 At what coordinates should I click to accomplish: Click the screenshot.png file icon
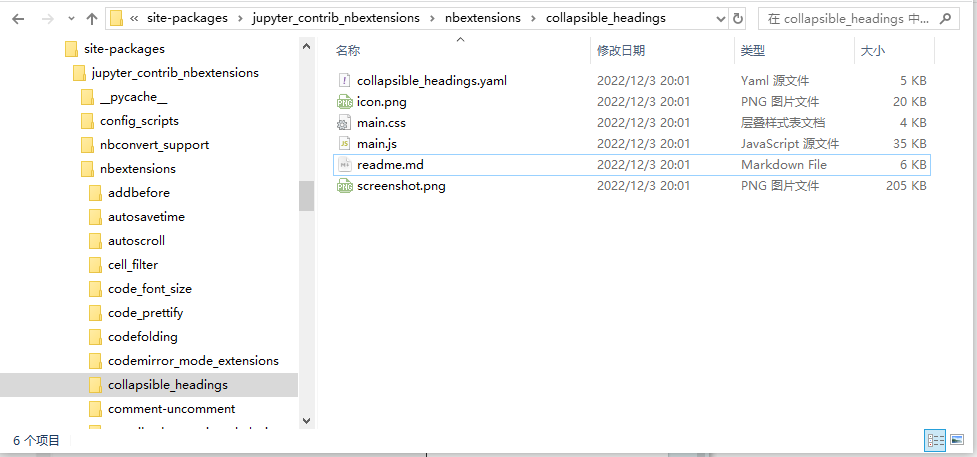[345, 186]
